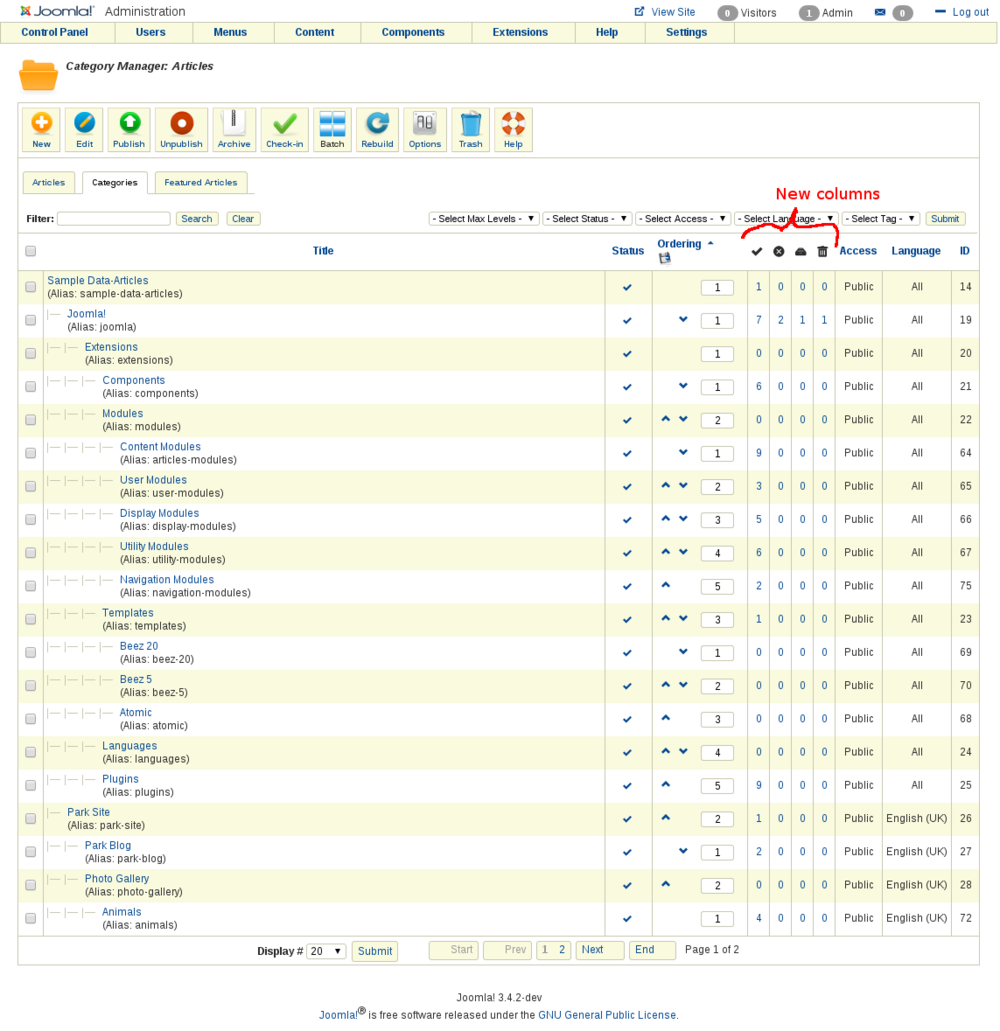Switch to the Featured Articles tab
Screen dimensions: 1000x1031
201,183
